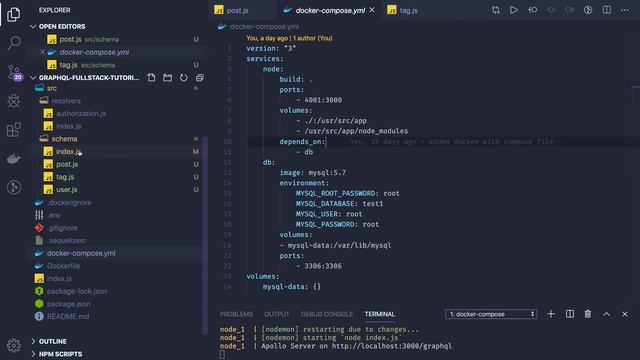
Task: Open file revision history icon
Action: [533, 10]
